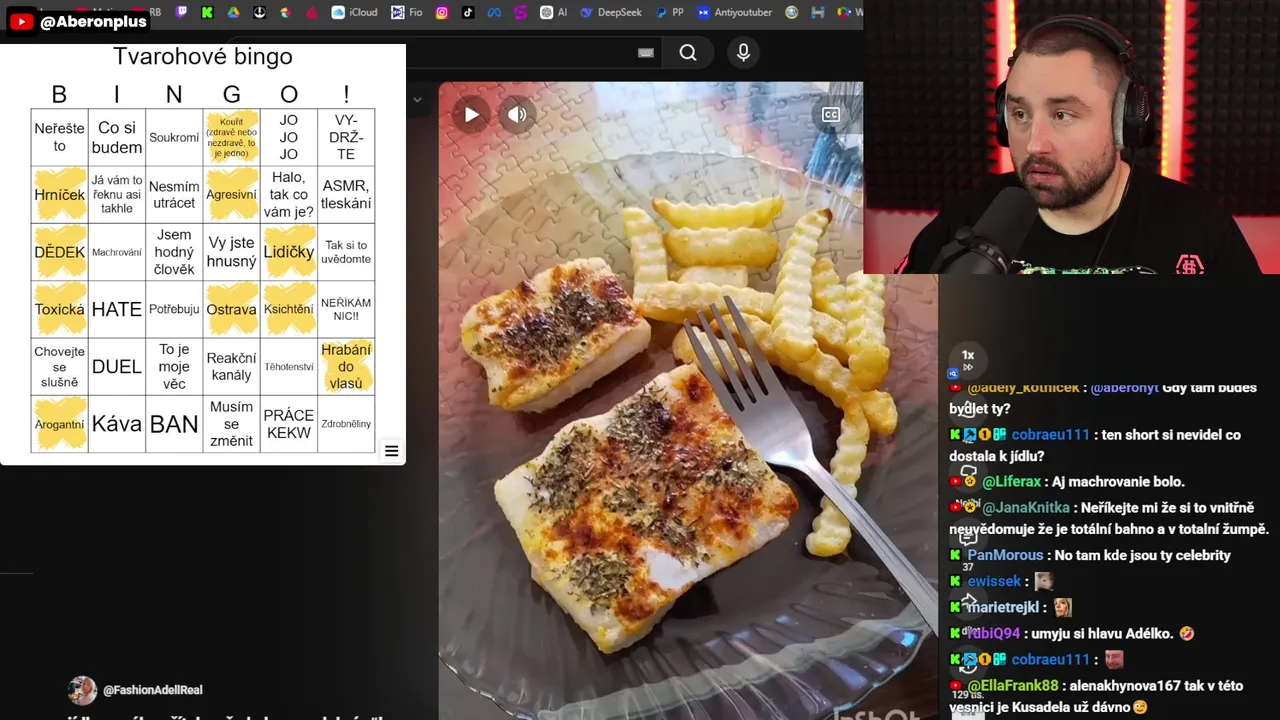Unmark the highlighted 'Kouřit' bingo cell
Screen dimensions: 1280x720
(x=231, y=138)
